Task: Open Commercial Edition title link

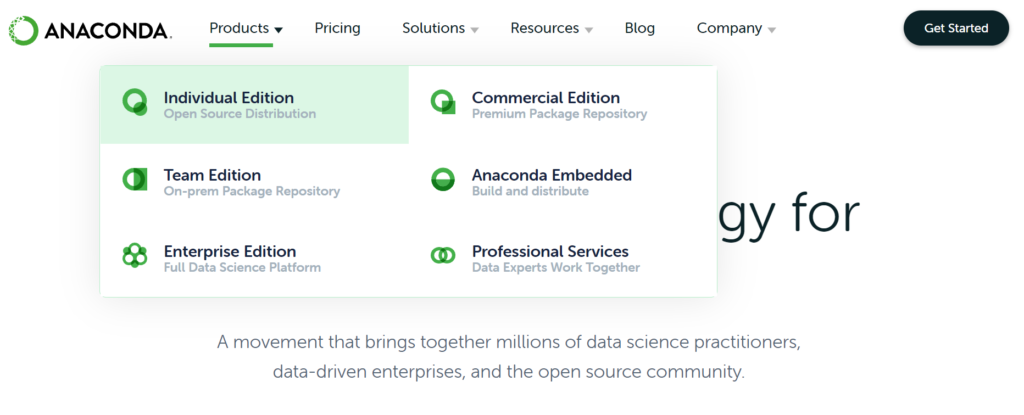Action: click(x=545, y=98)
